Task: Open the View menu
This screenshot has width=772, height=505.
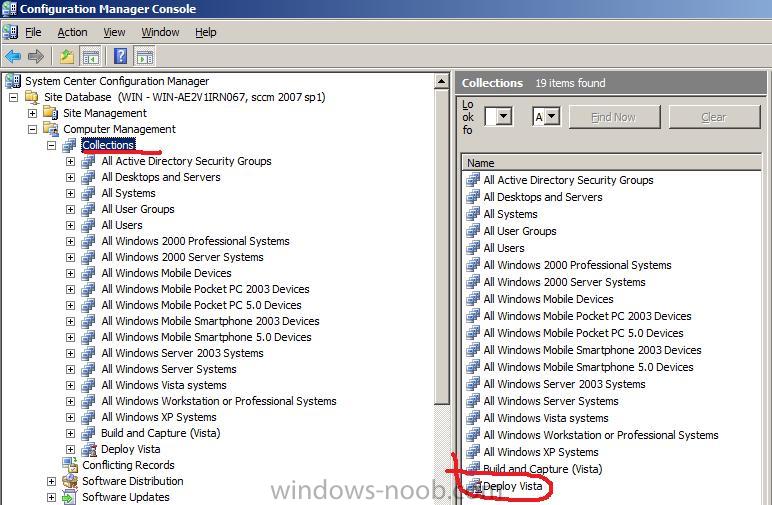Action: [x=114, y=32]
